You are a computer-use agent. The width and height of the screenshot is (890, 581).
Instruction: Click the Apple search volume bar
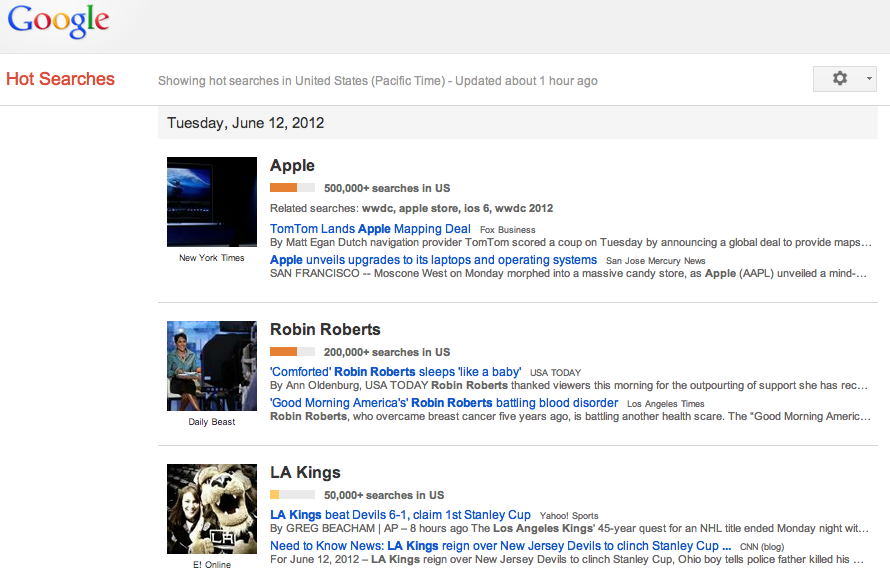coord(292,188)
